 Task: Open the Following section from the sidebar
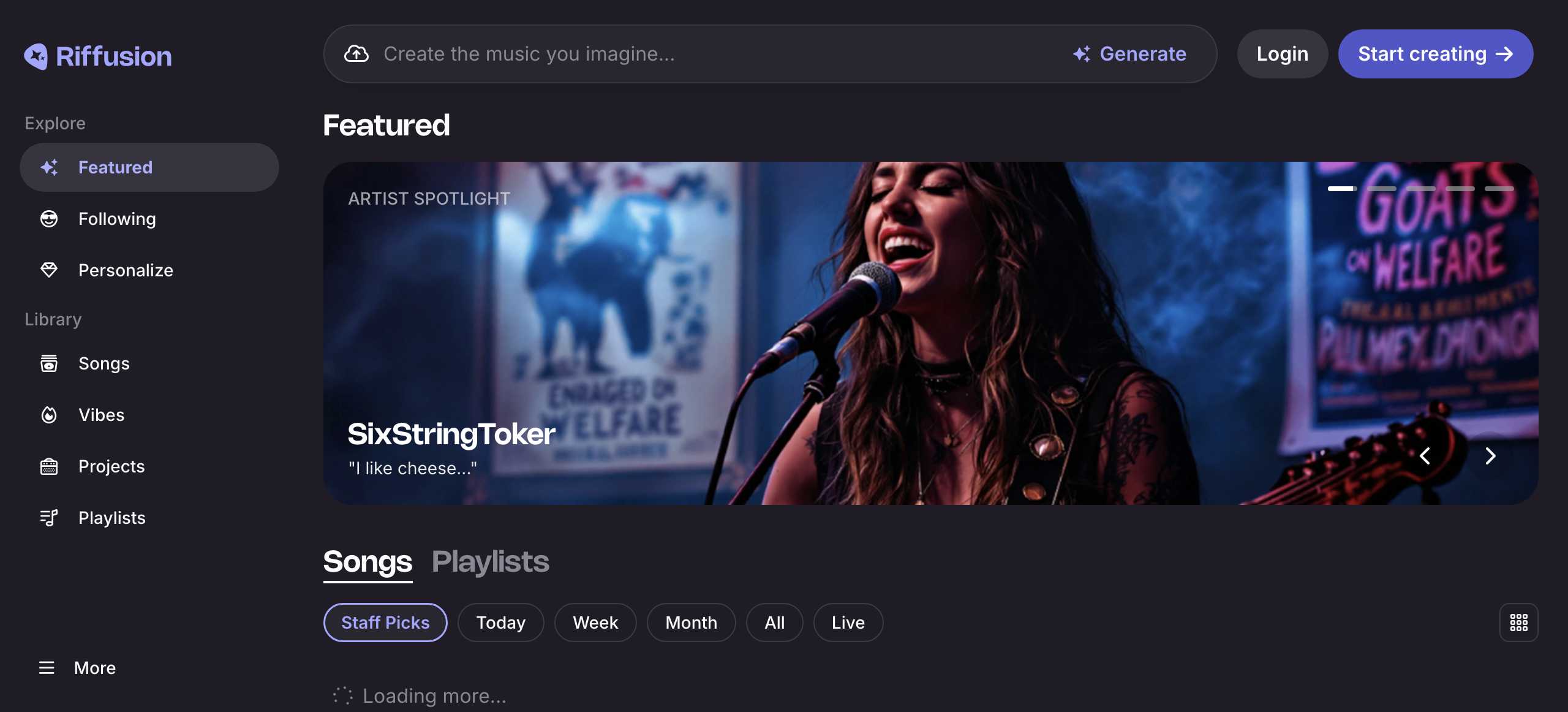point(116,219)
